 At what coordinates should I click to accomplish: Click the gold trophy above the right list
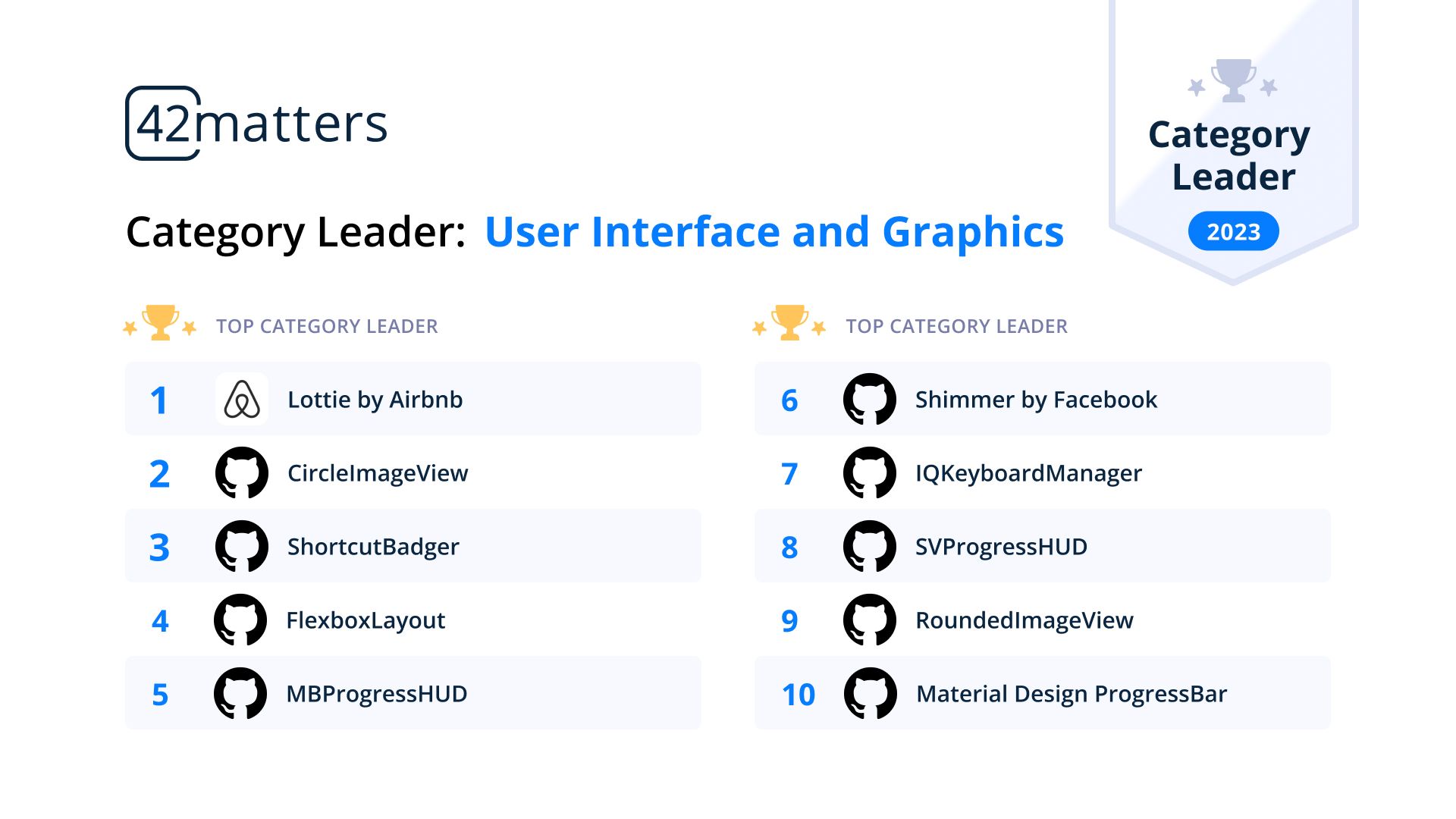[789, 322]
